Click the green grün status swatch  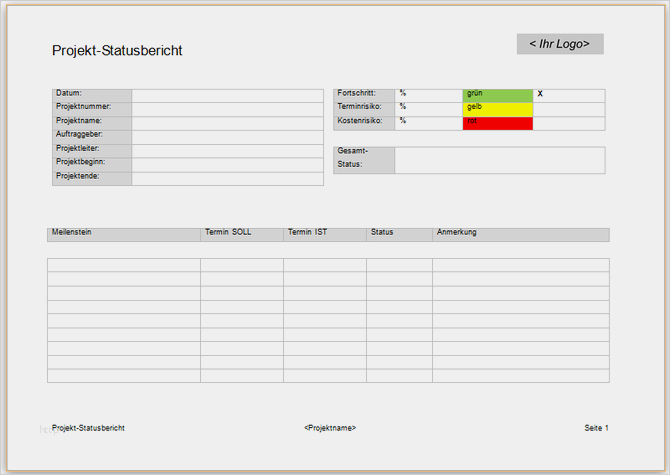coord(498,96)
